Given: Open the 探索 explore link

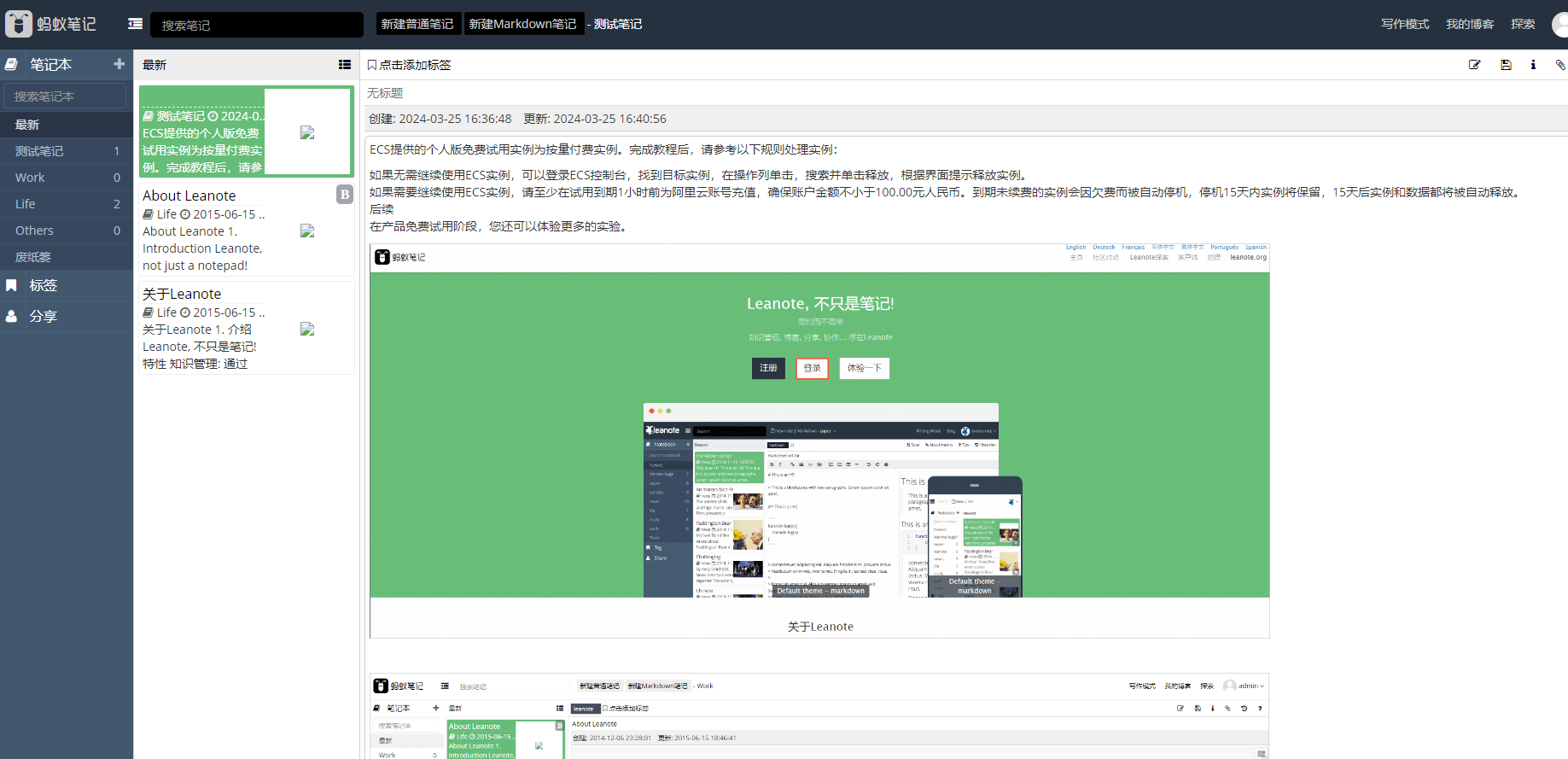Looking at the screenshot, I should click(1523, 24).
